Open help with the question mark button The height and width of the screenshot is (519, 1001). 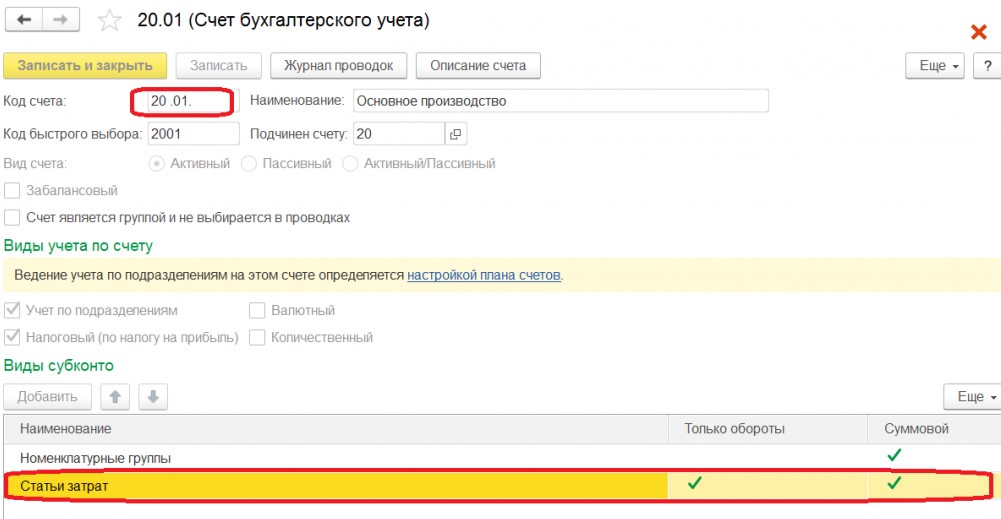(x=985, y=66)
